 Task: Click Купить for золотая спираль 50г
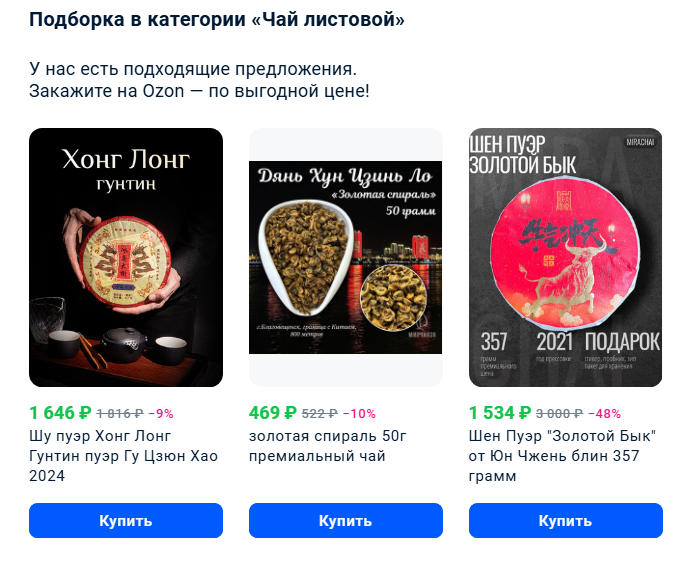(x=346, y=520)
